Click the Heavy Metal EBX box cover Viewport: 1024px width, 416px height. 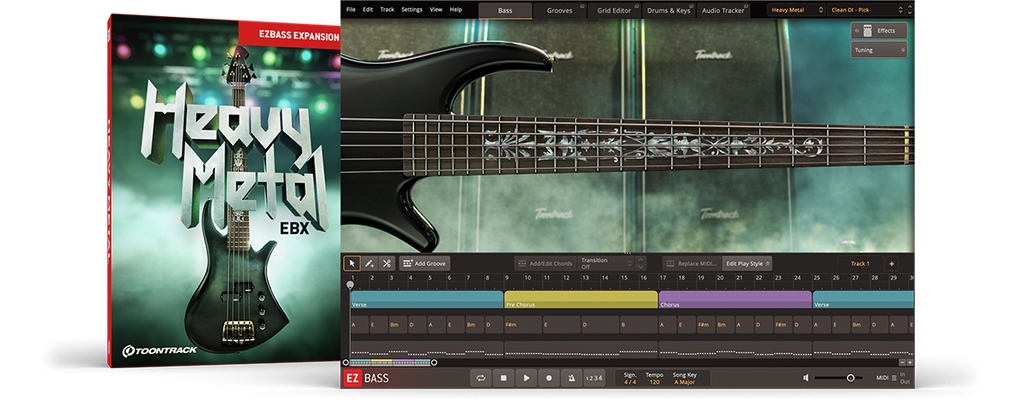point(224,189)
